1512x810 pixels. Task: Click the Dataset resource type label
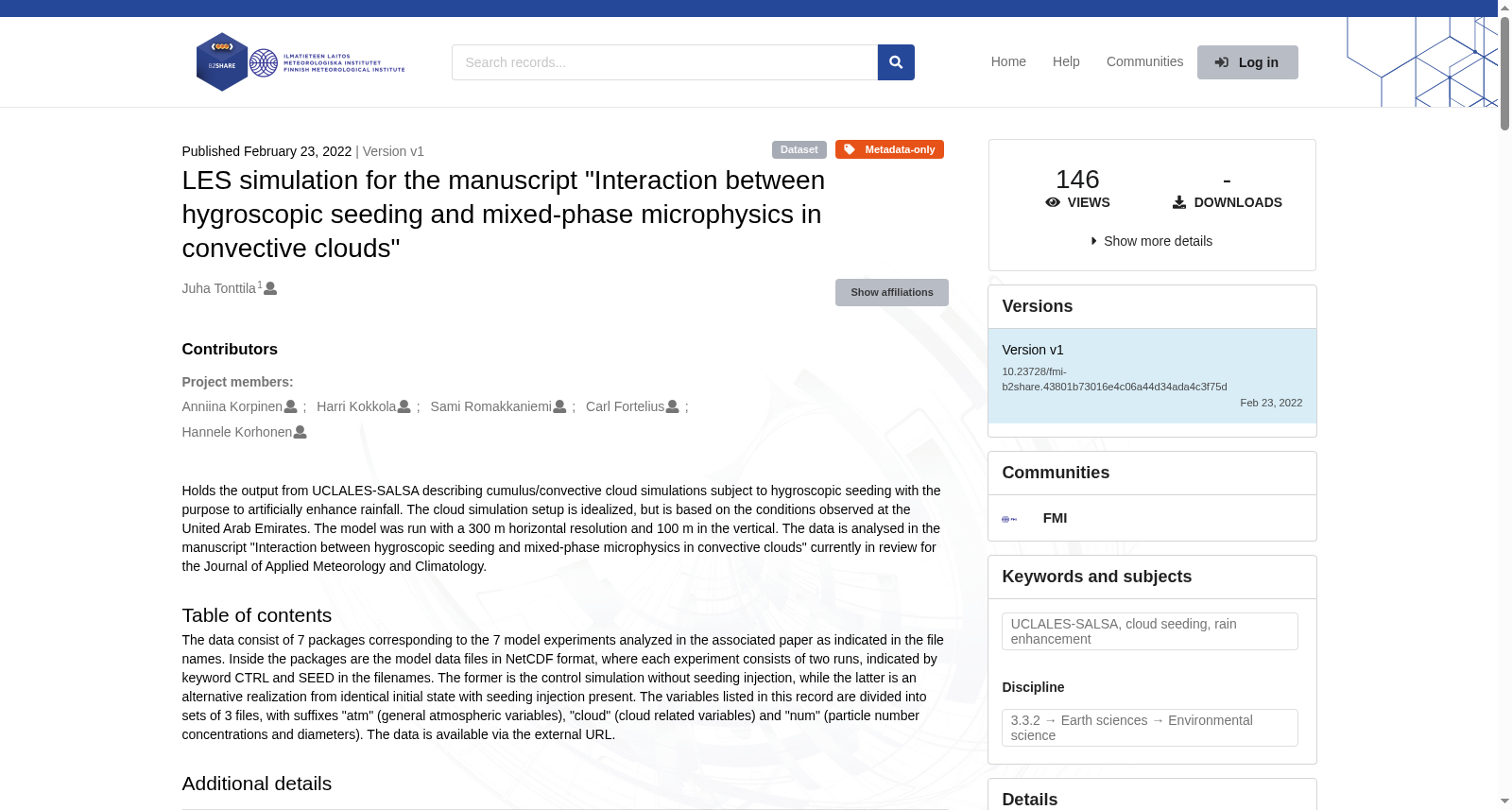799,149
